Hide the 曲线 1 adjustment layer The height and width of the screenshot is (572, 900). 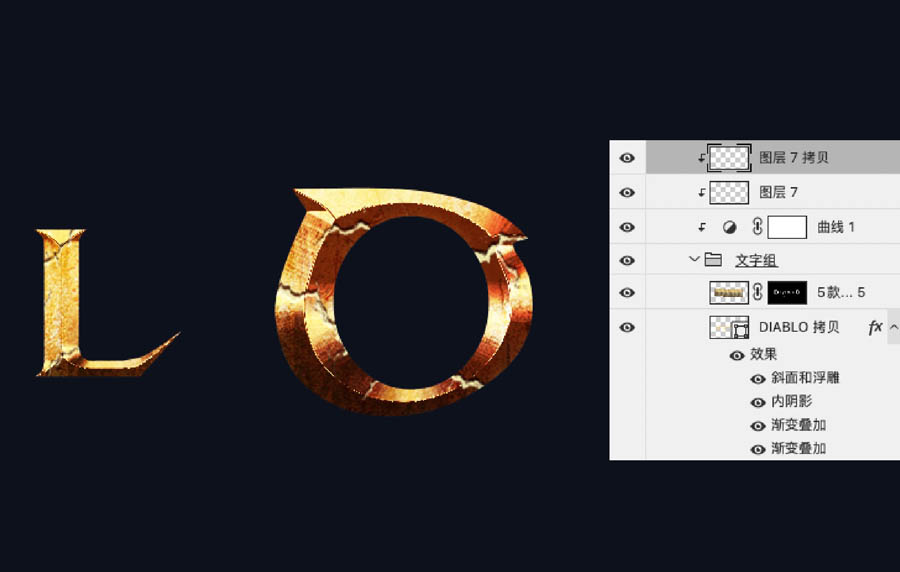[627, 227]
